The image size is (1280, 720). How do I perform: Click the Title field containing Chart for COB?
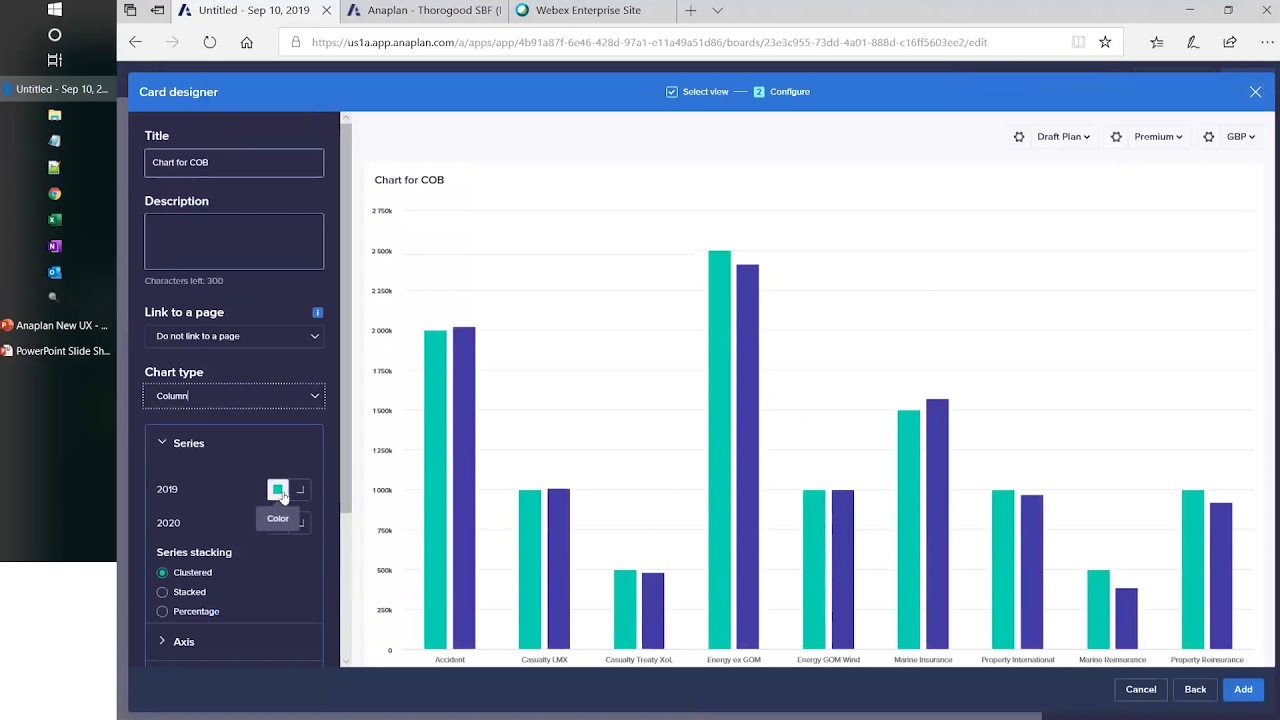tap(234, 163)
